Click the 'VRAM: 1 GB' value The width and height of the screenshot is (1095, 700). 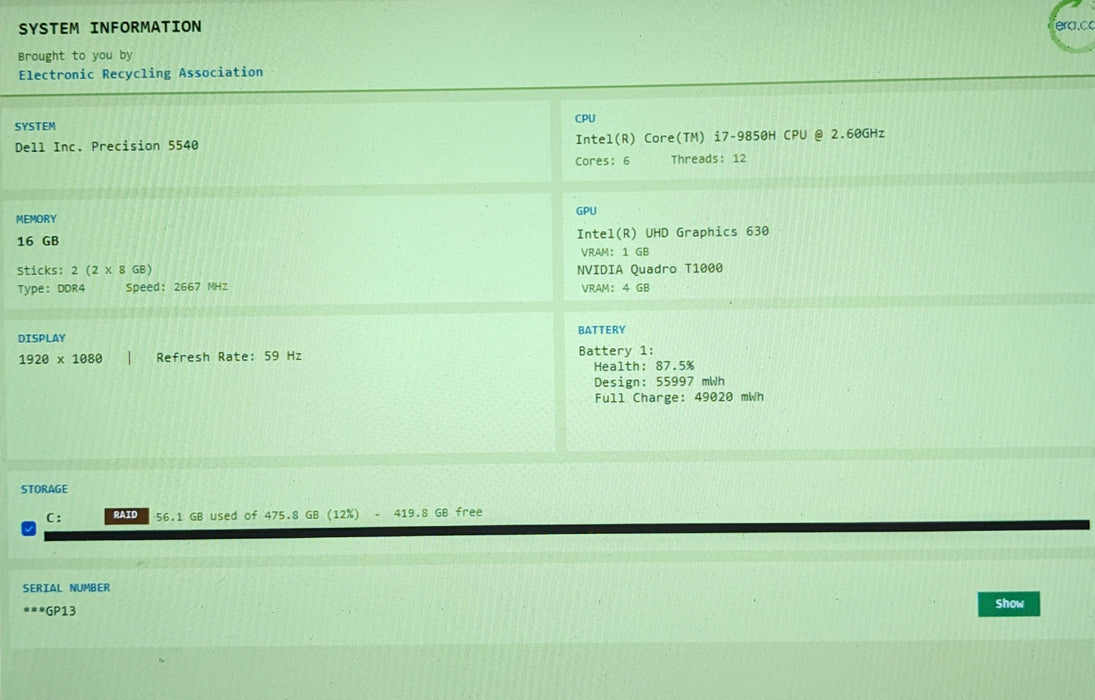click(x=615, y=251)
